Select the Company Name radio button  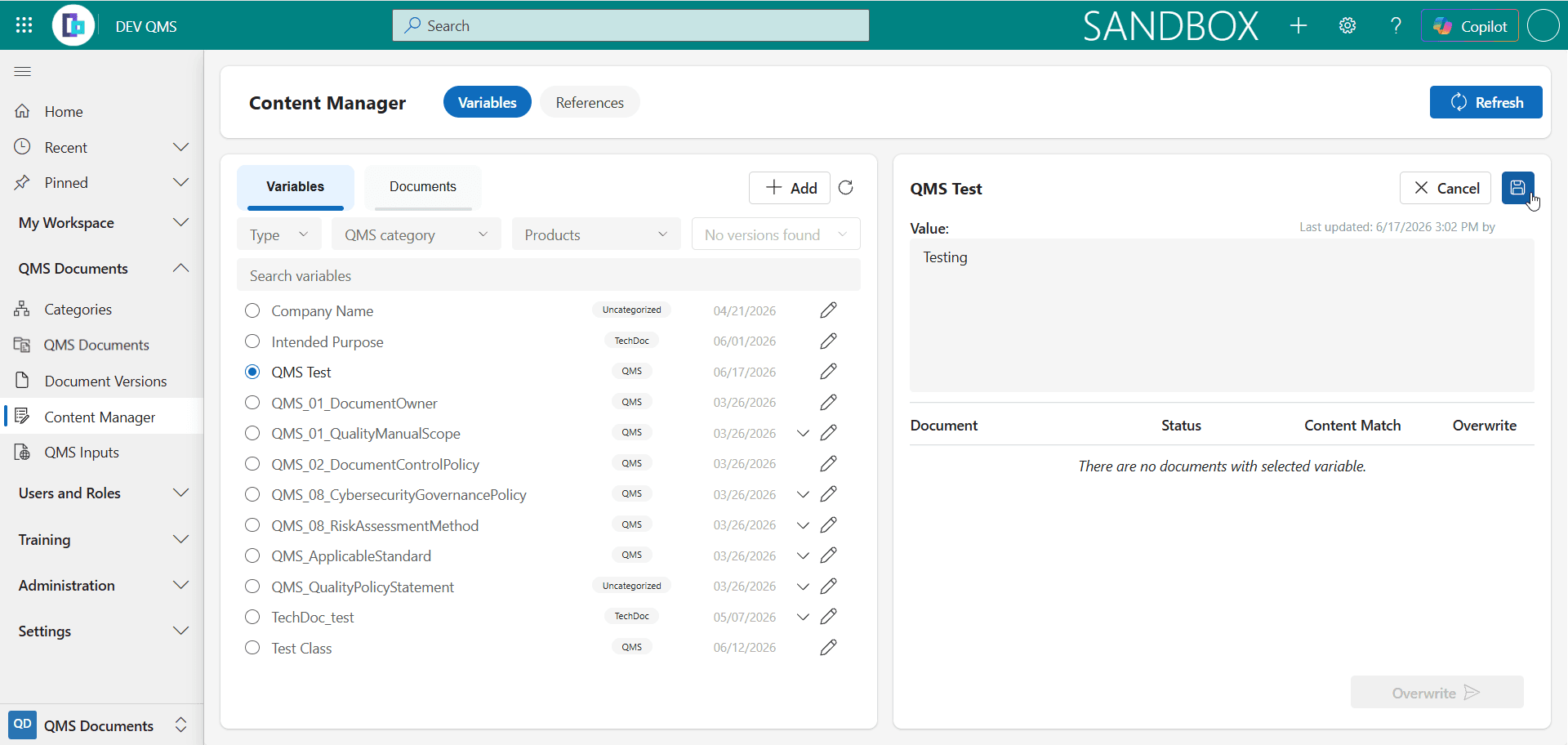(252, 310)
